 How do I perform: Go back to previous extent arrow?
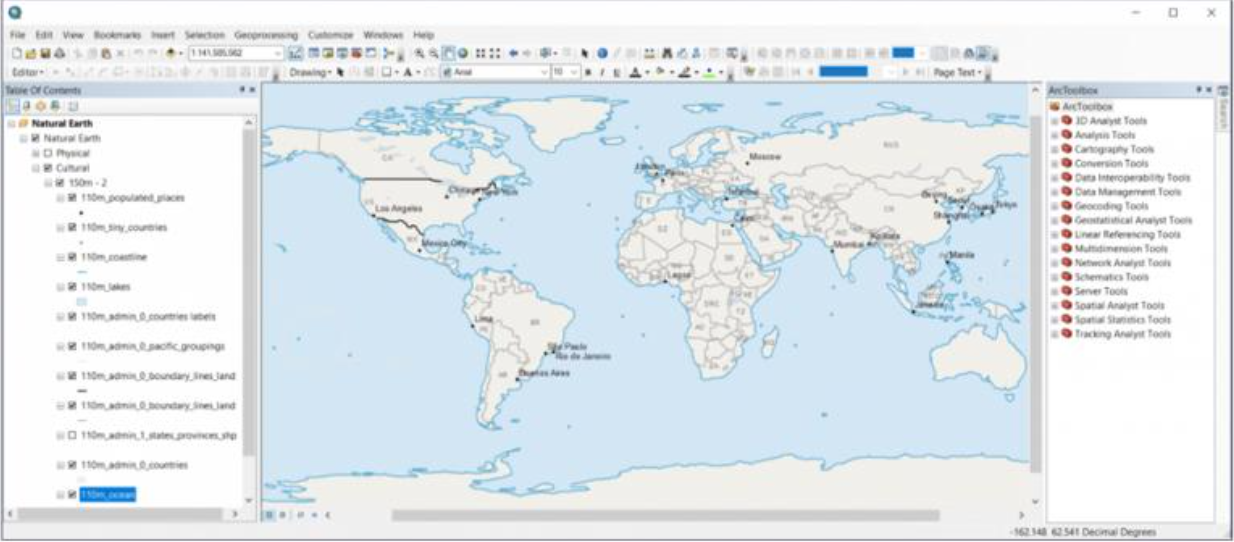tap(513, 52)
